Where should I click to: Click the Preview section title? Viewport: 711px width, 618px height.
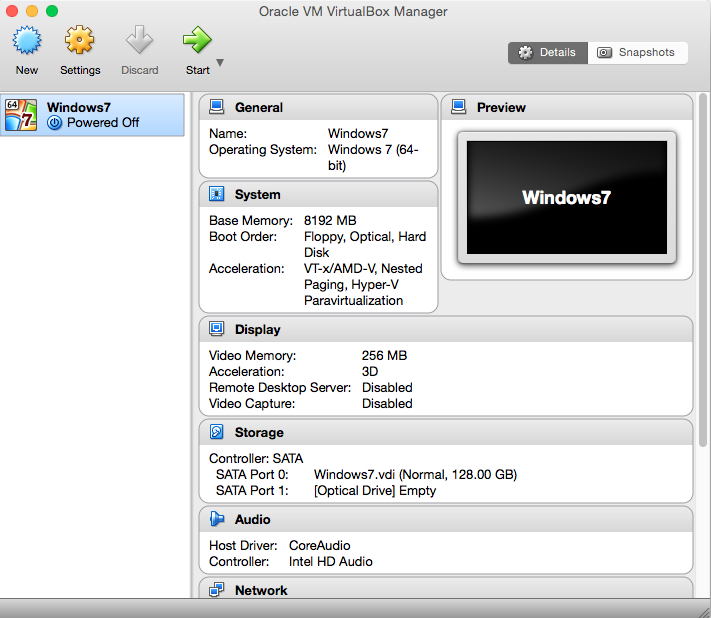click(501, 107)
